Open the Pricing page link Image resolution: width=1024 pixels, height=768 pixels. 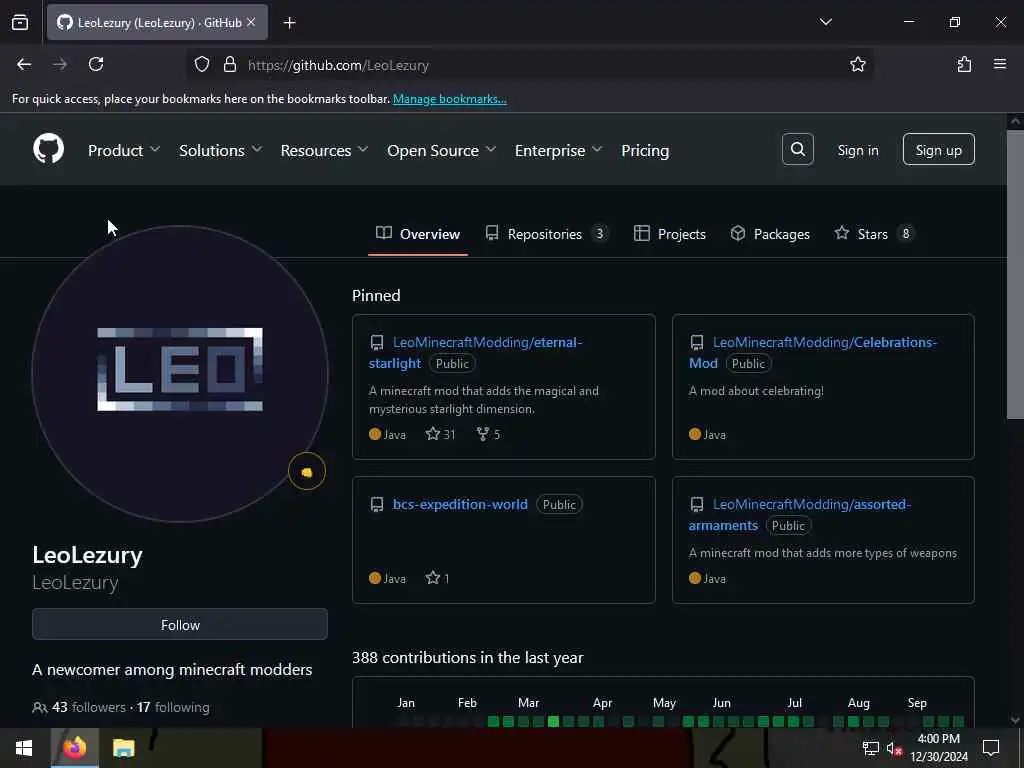point(645,150)
